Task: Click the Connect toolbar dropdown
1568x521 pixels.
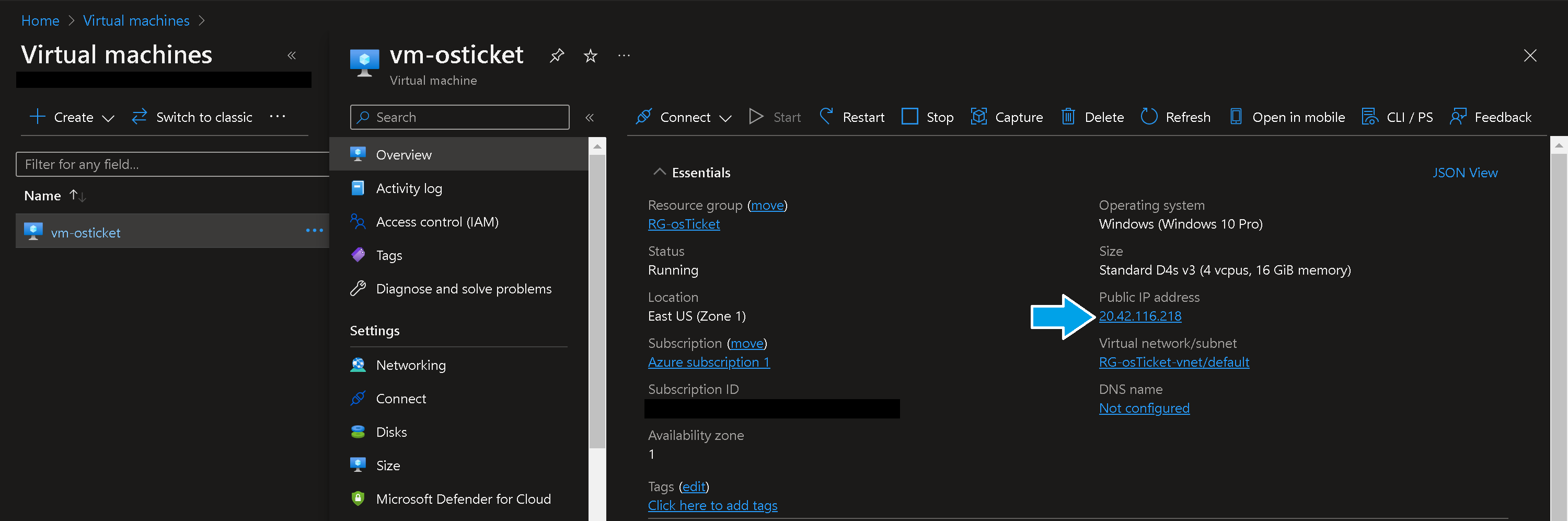Action: point(684,117)
